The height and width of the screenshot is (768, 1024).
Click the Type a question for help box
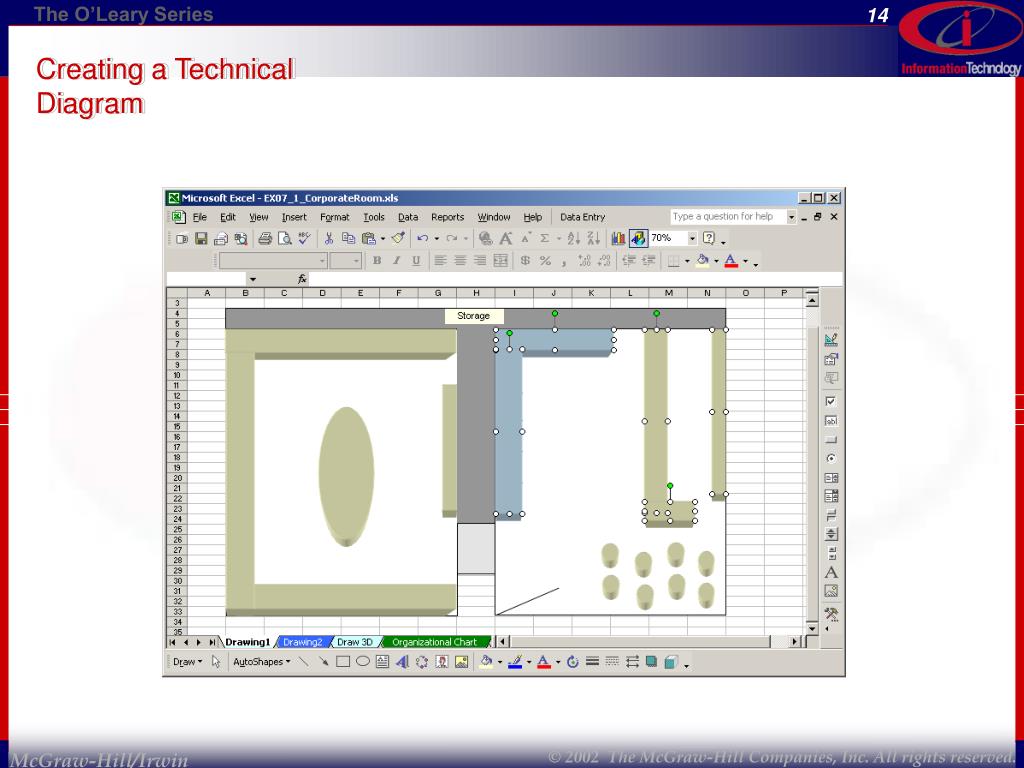pos(728,217)
